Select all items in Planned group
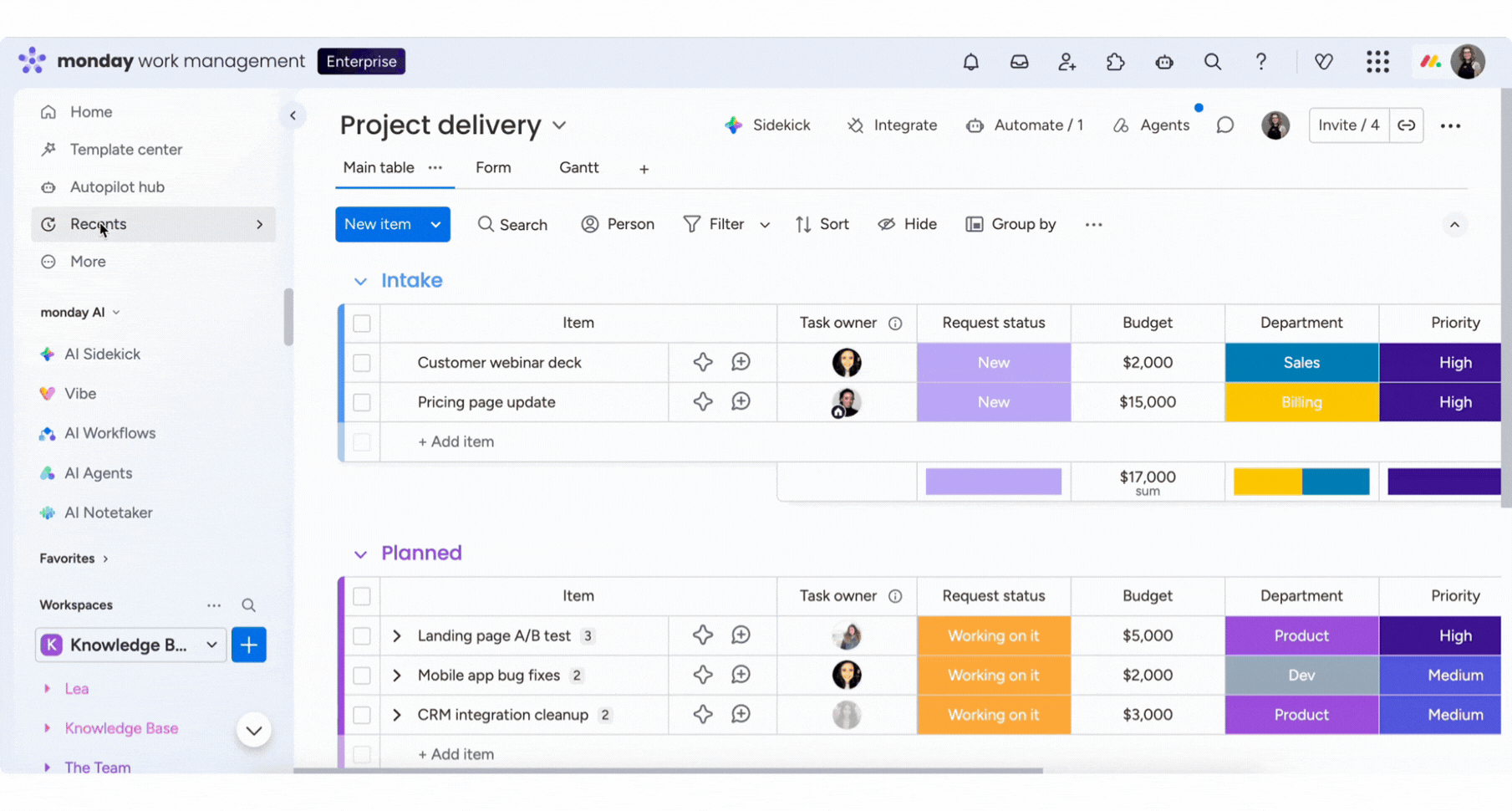This screenshot has width=1512, height=811. [361, 596]
